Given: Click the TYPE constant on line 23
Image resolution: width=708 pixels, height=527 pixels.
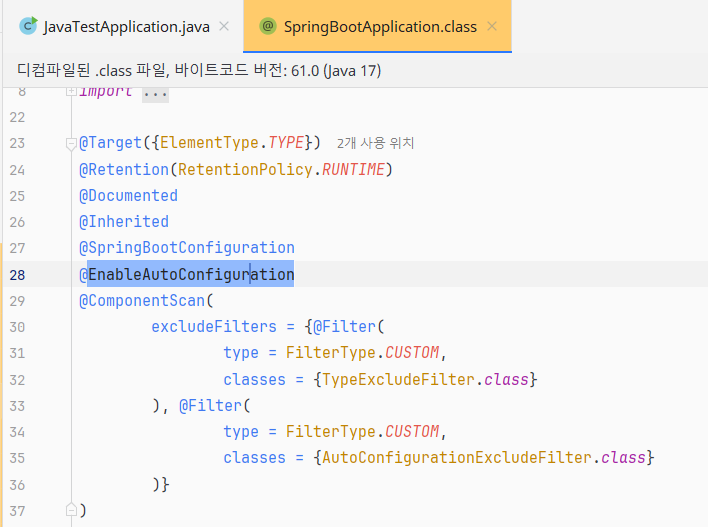Looking at the screenshot, I should coord(286,143).
